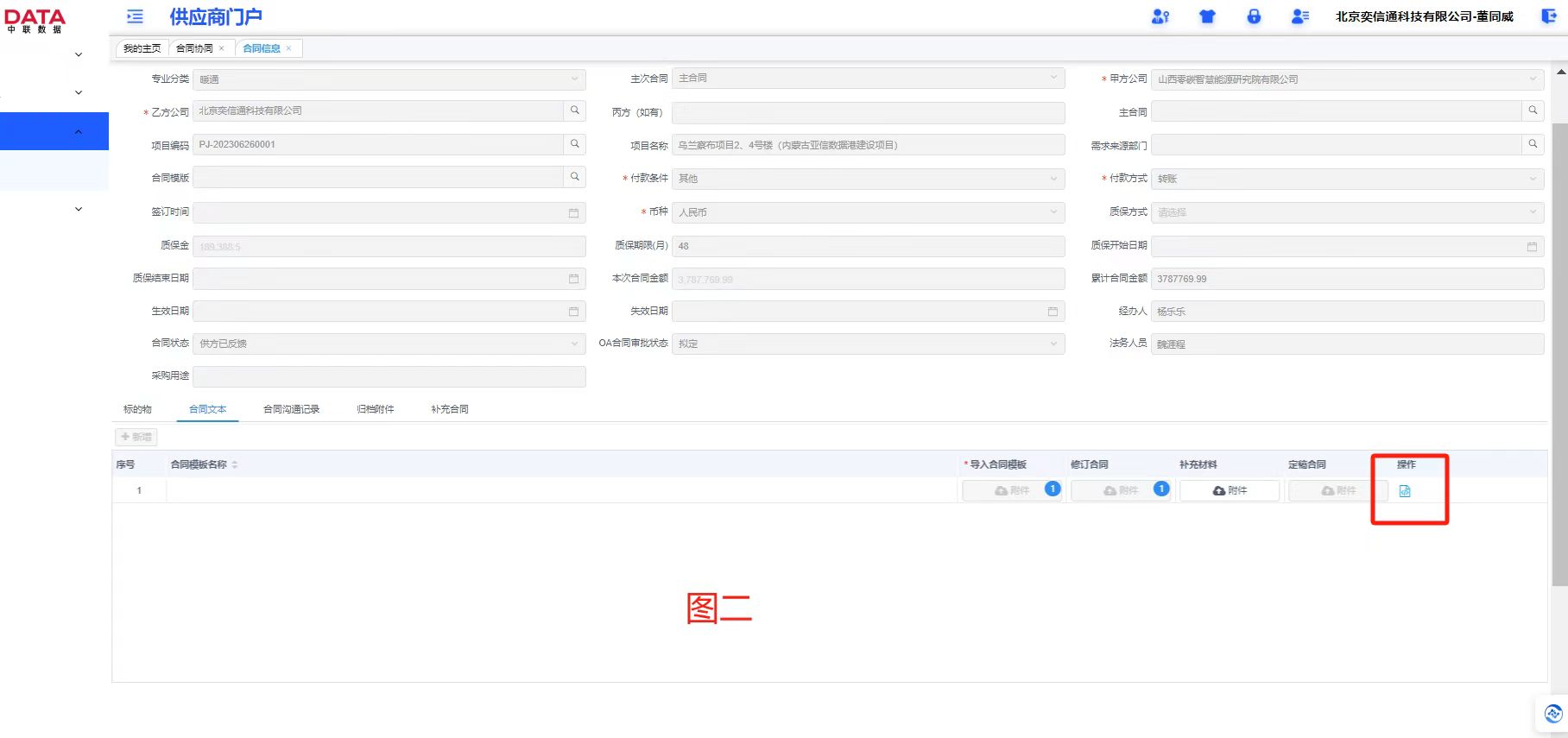The image size is (1568, 738).
Task: Click 附件 button under 定稿合同
Action: [x=1338, y=490]
